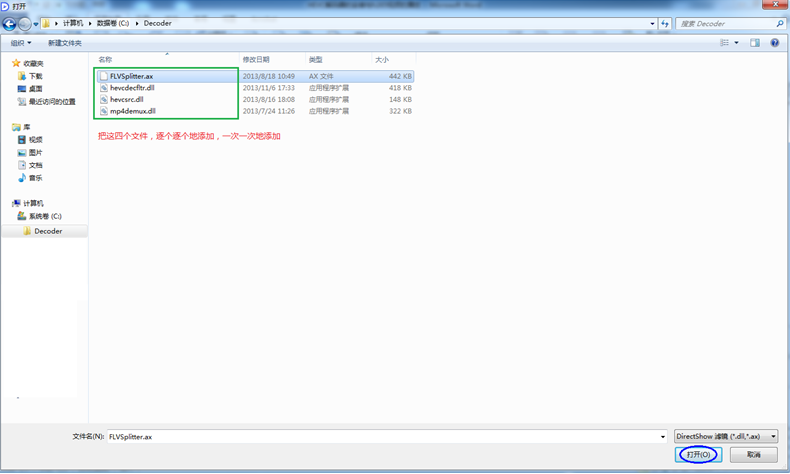Sort files by 修改日期 column header
This screenshot has width=790, height=474.
[x=255, y=60]
